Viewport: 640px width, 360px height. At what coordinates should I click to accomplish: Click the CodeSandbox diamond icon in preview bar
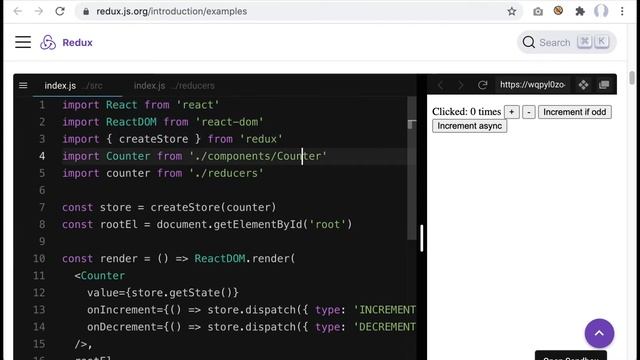point(583,85)
